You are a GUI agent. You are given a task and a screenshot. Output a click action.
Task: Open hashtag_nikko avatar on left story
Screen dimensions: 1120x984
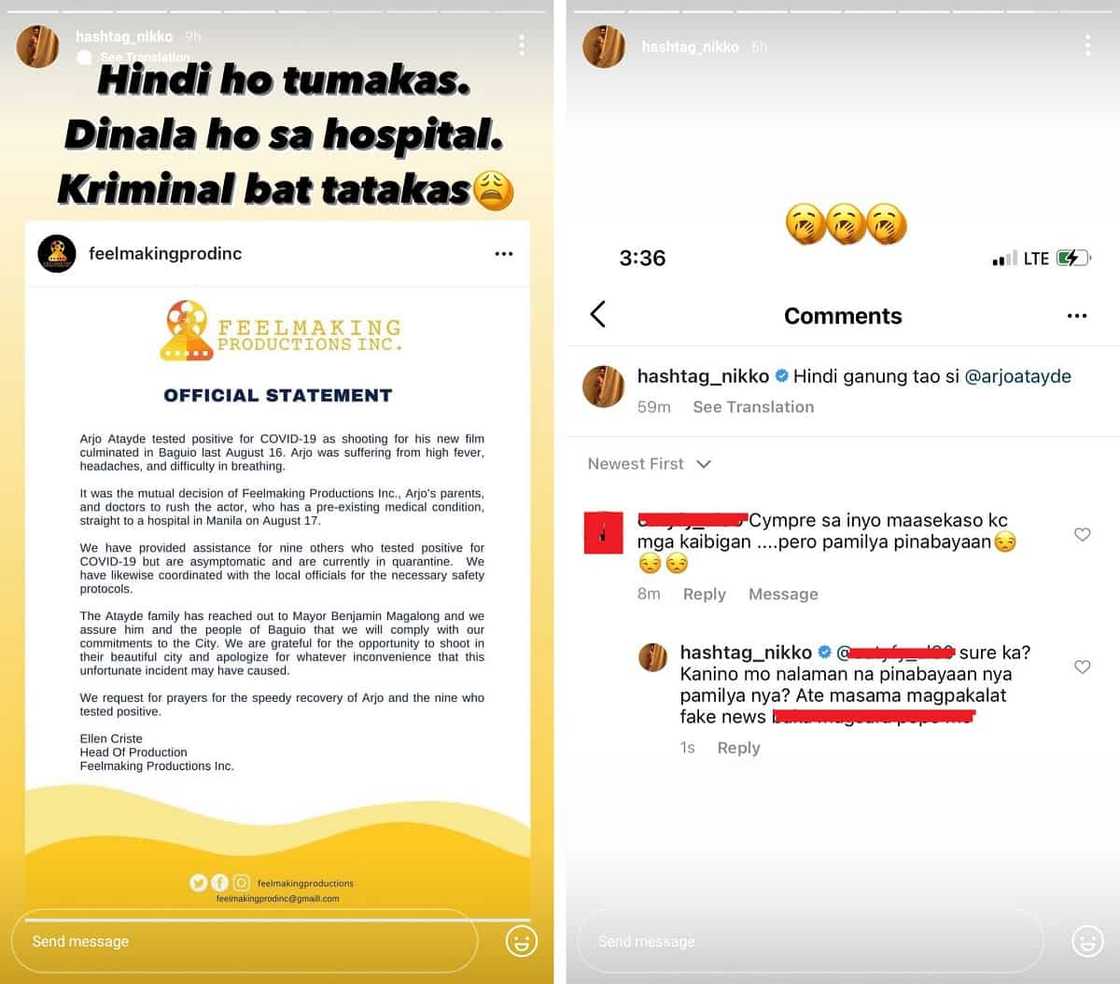tap(37, 46)
